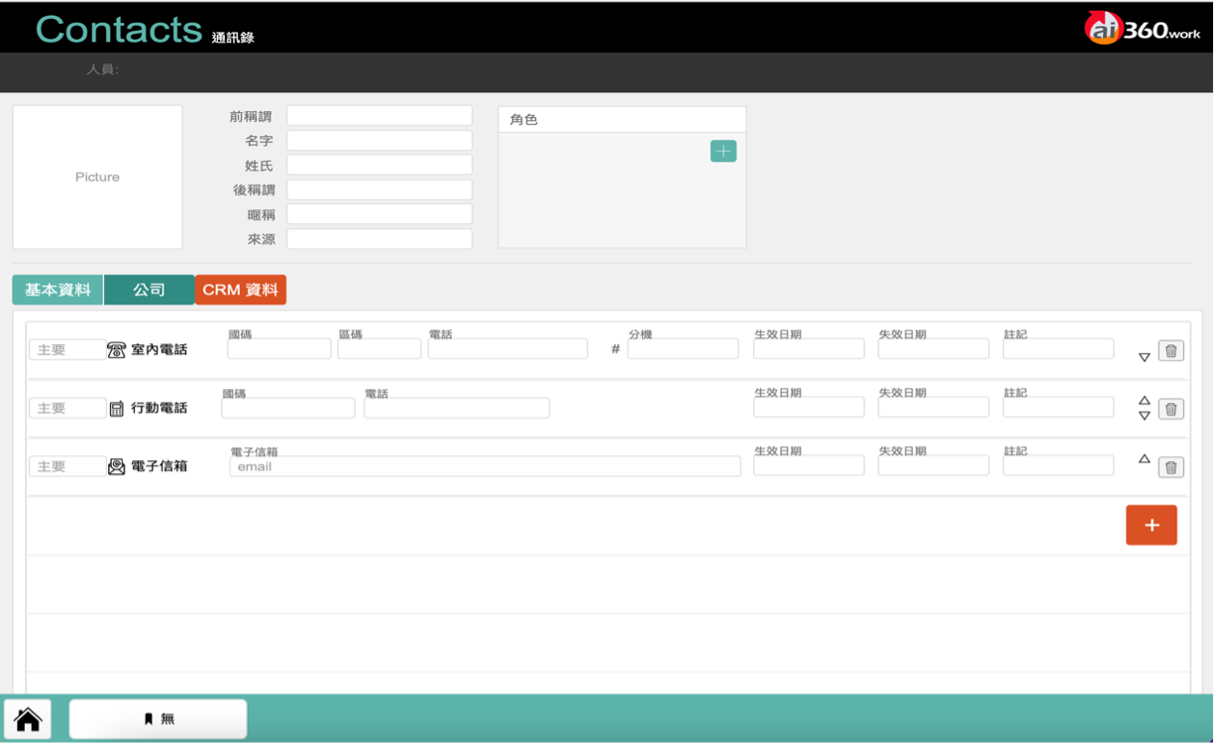Click the 分機 extension field
This screenshot has width=1216, height=745.
tap(683, 349)
